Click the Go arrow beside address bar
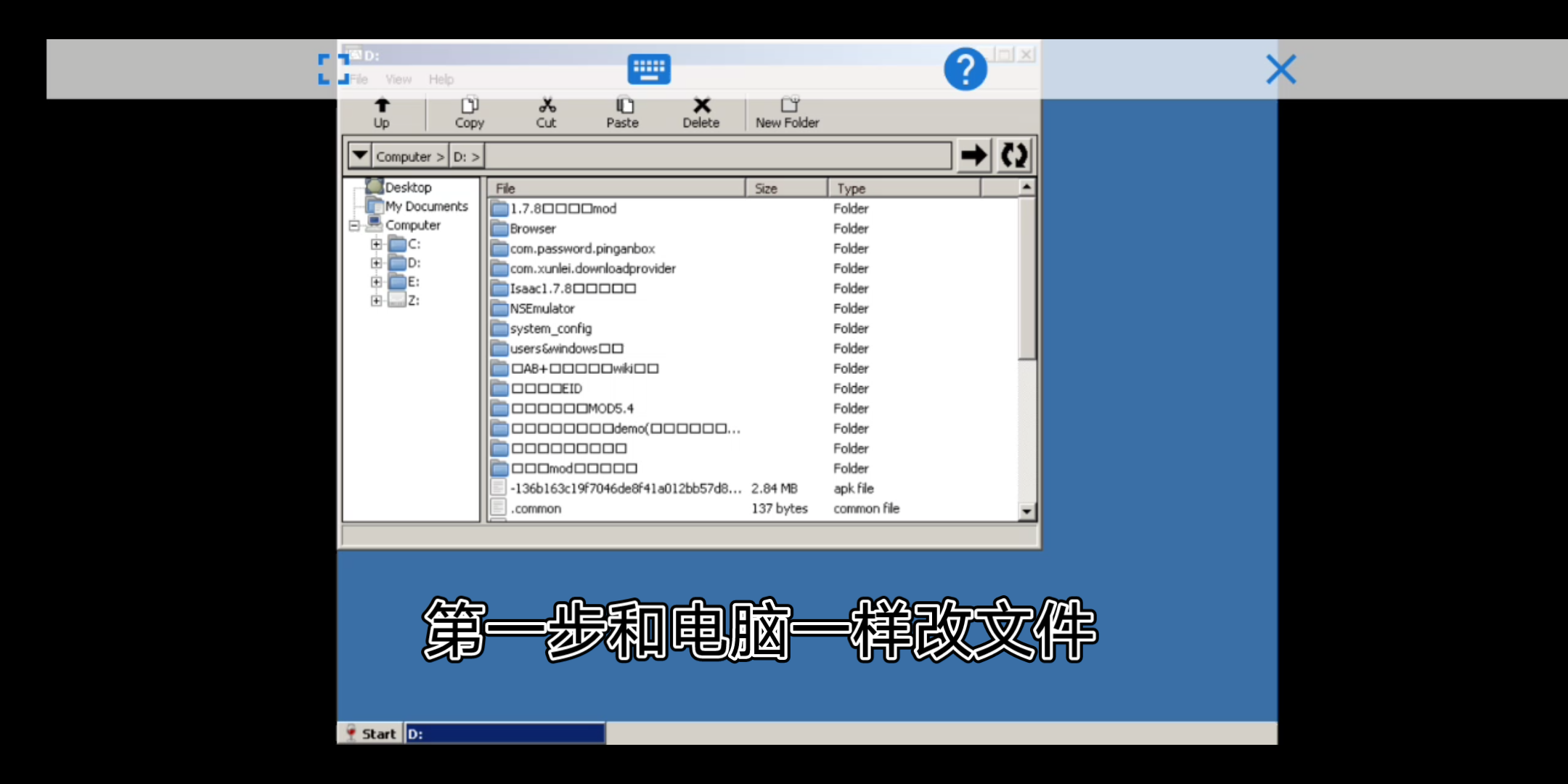 click(974, 155)
